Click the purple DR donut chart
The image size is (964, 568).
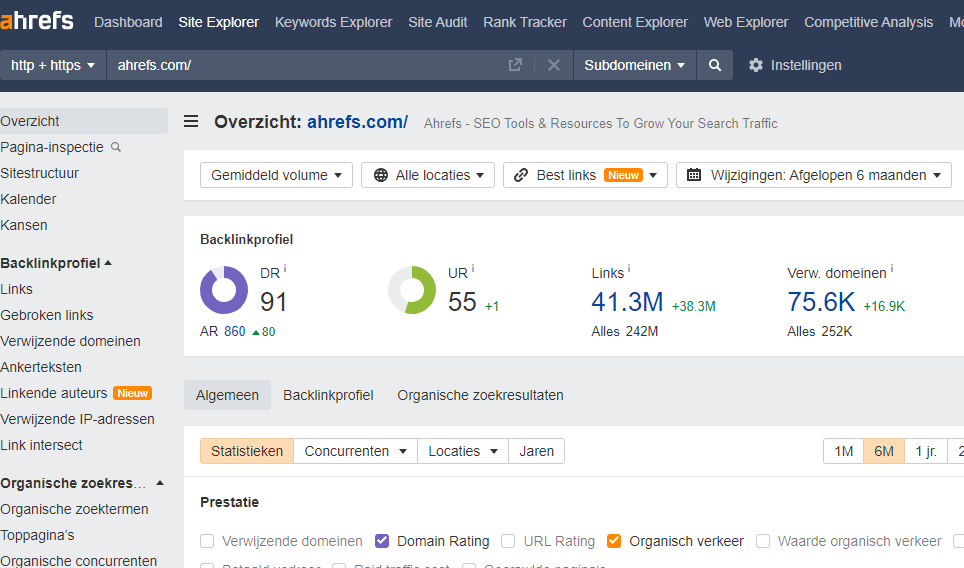click(224, 290)
